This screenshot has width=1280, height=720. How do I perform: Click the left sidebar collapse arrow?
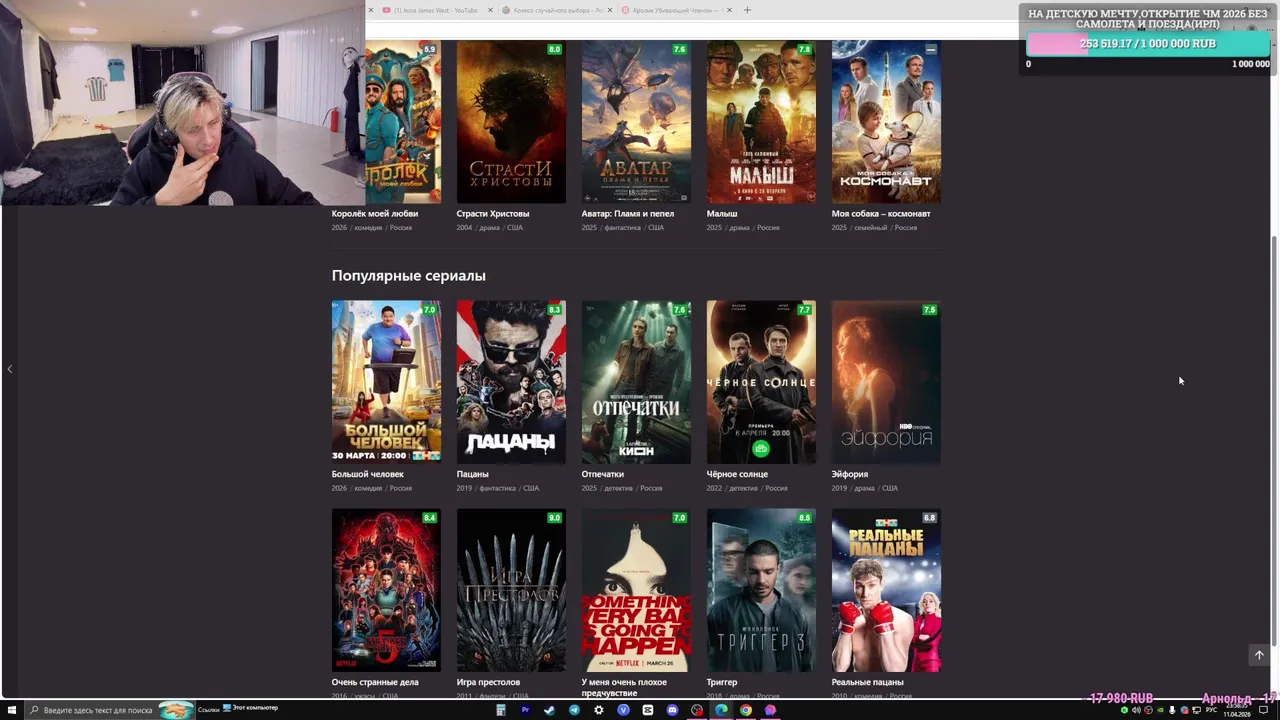pos(10,369)
